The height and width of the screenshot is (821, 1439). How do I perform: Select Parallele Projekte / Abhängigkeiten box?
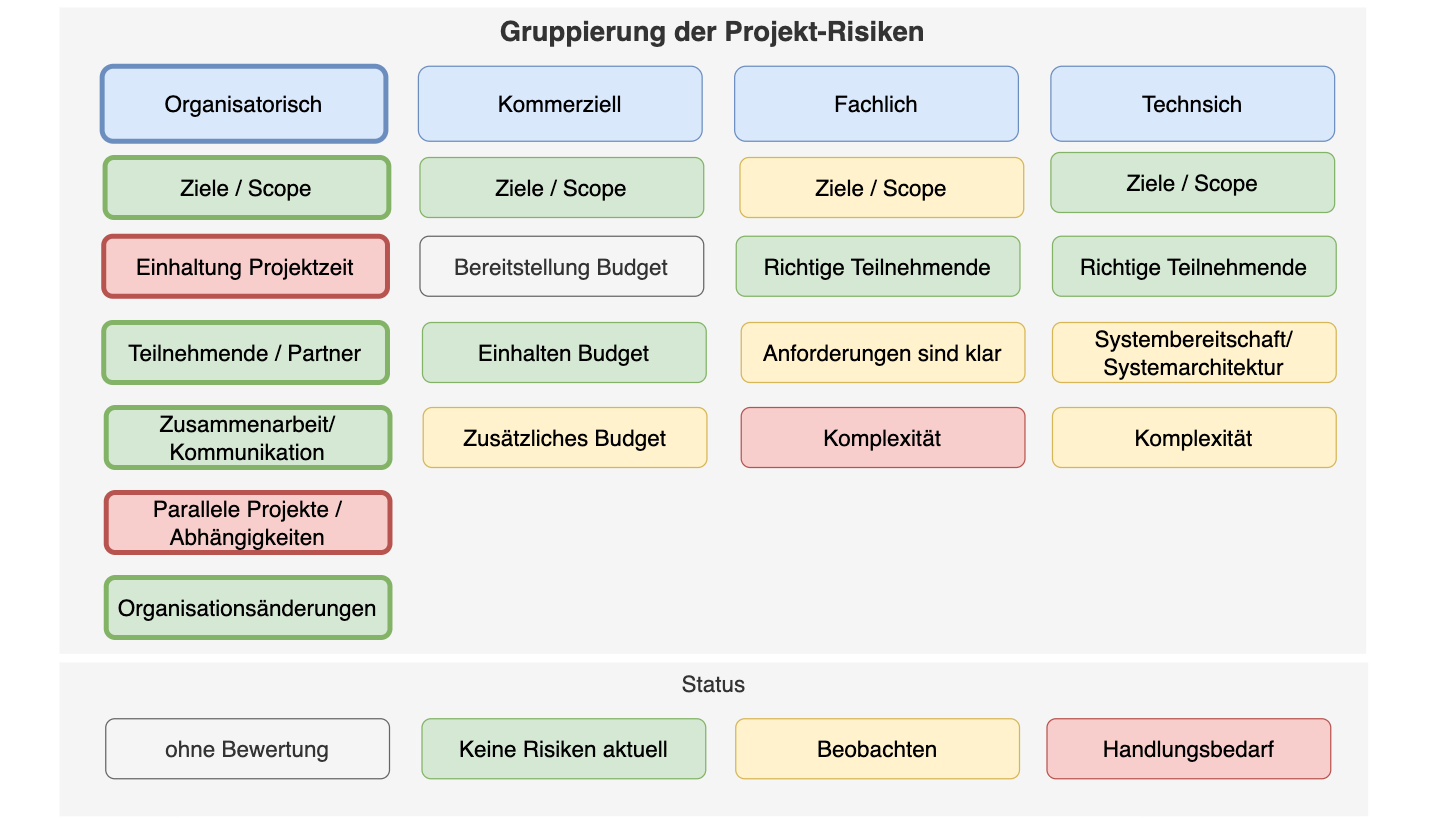(248, 523)
